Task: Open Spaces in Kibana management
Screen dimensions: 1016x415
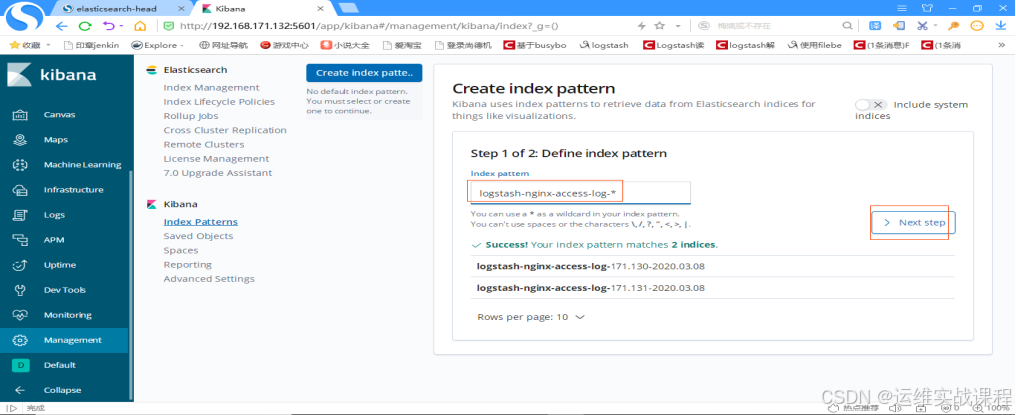Action: point(181,250)
